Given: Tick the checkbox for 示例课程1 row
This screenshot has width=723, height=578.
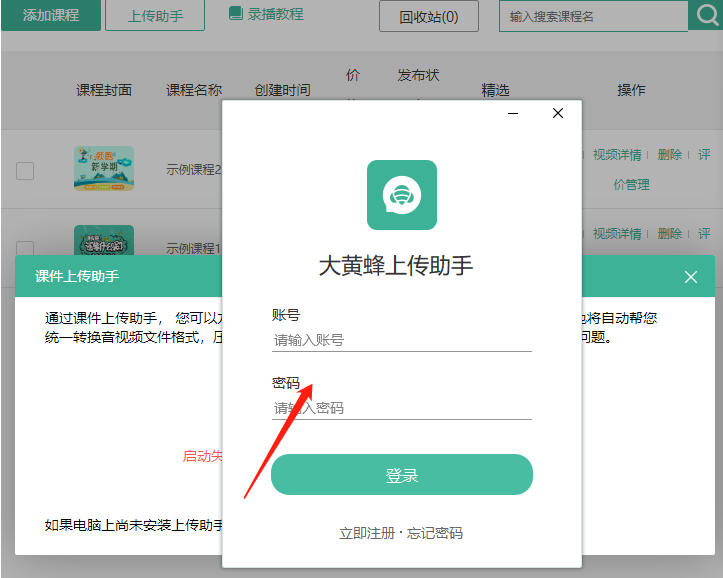Looking at the screenshot, I should pyautogui.click(x=25, y=247).
